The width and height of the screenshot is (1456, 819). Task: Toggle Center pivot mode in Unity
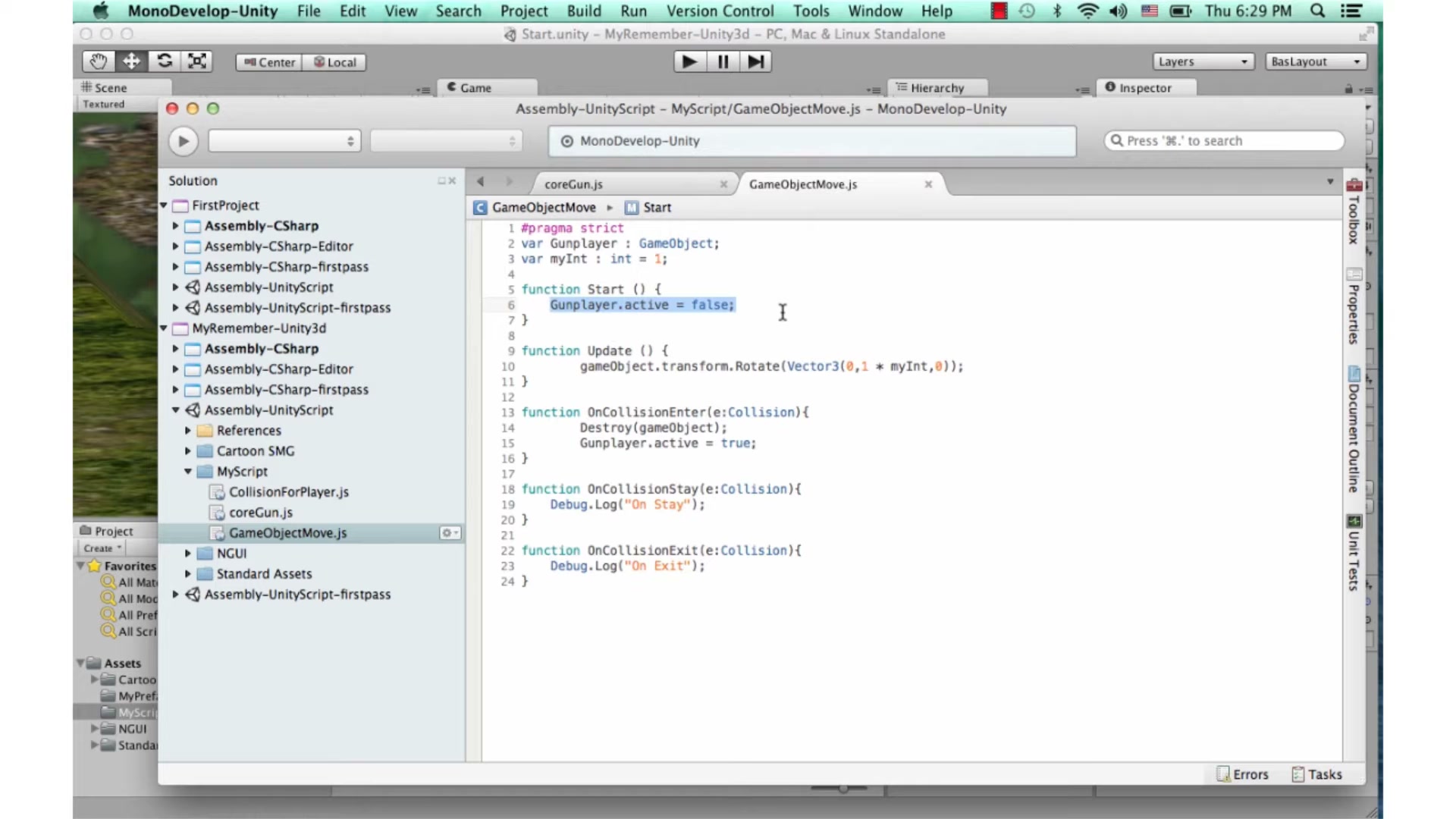(x=269, y=62)
